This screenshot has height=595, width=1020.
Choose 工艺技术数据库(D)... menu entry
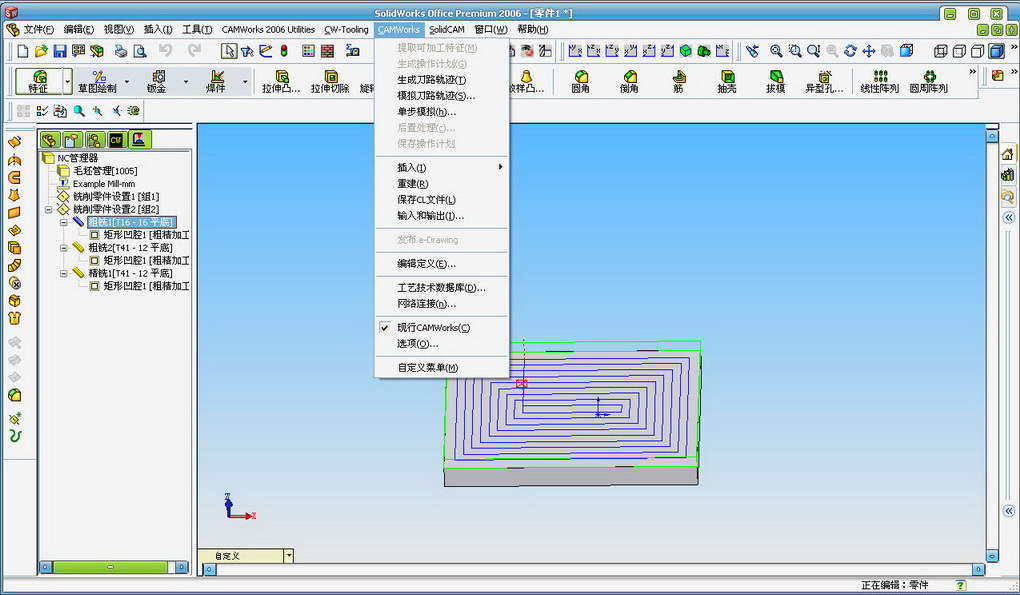pos(442,287)
